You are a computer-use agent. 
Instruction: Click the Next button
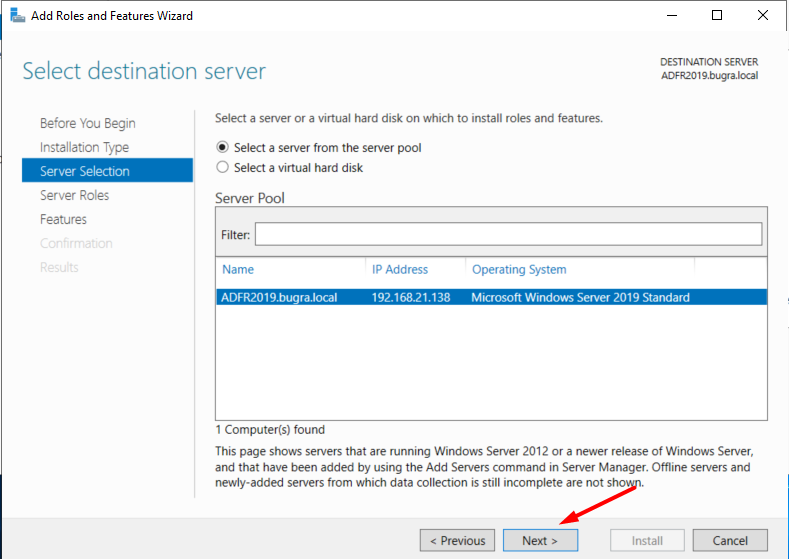point(540,540)
